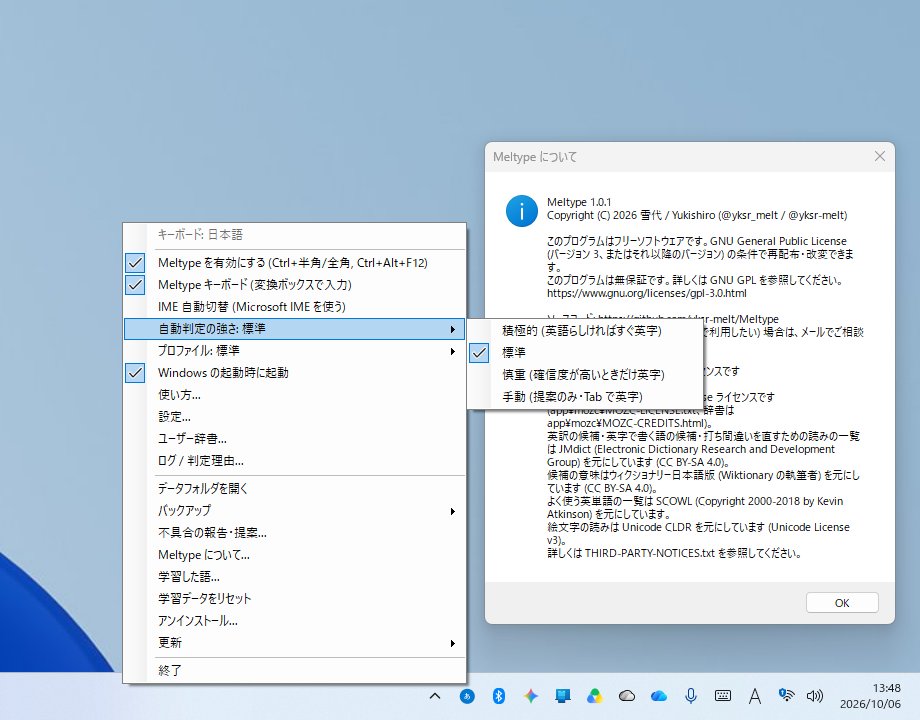Open ログ / 判定理由...
This screenshot has width=920, height=720.
[294, 461]
